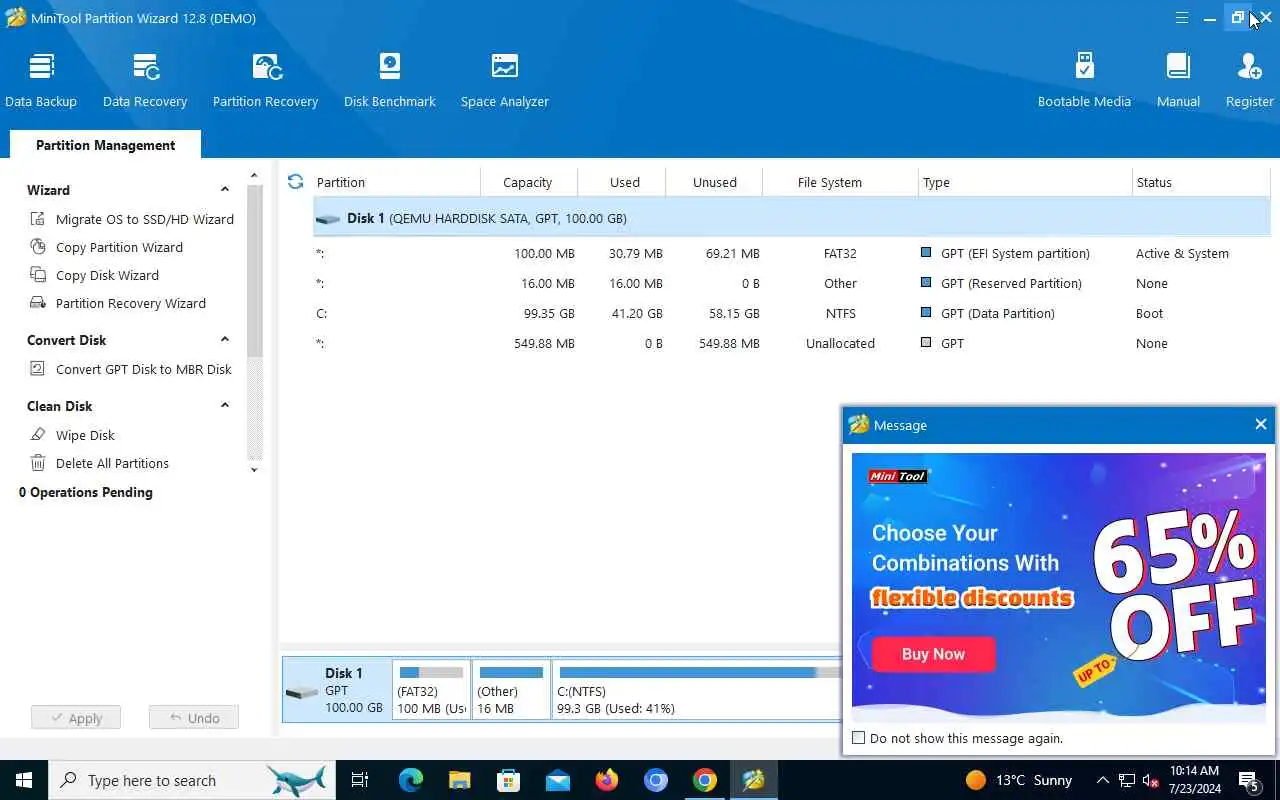This screenshot has width=1280, height=800.
Task: Open the Mail app from taskbar
Action: (557, 780)
